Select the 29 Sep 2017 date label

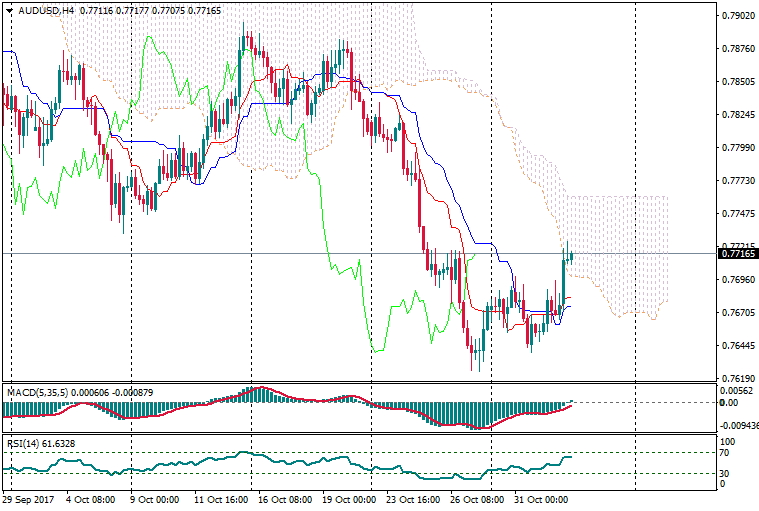click(x=28, y=498)
